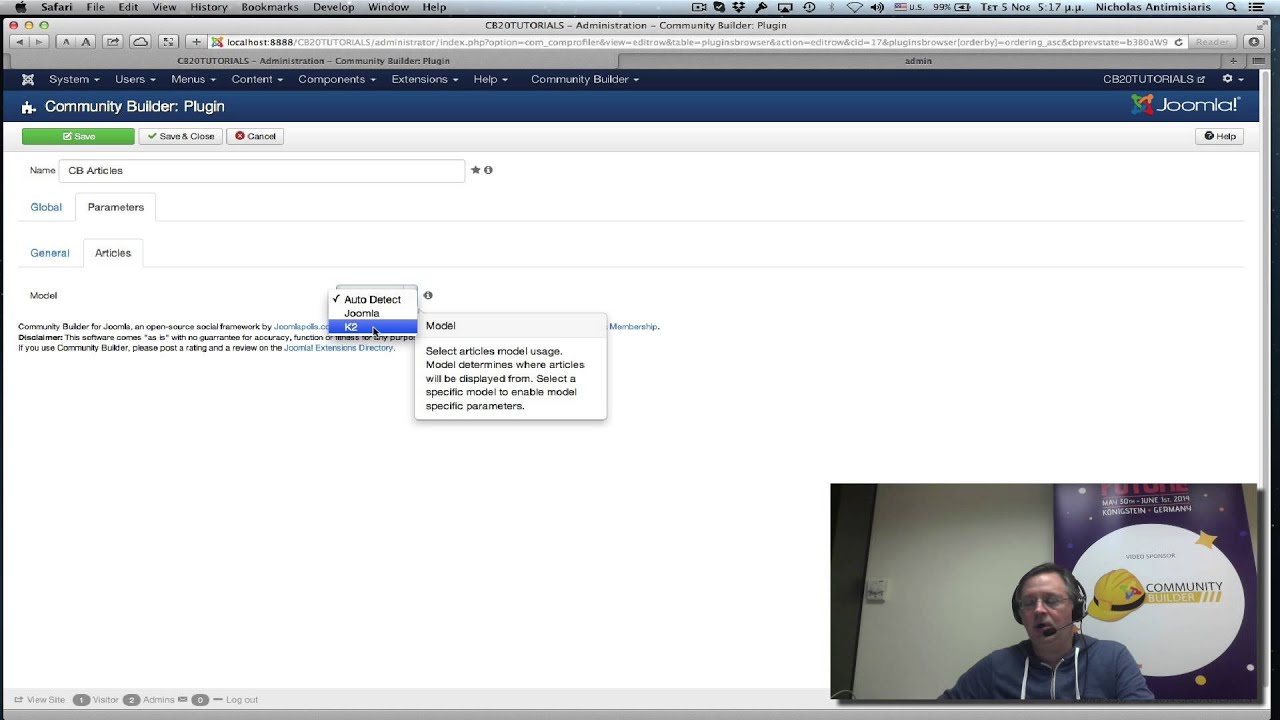Click the AirPlay display icon in menu bar
The width and height of the screenshot is (1280, 720).
coord(785,7)
